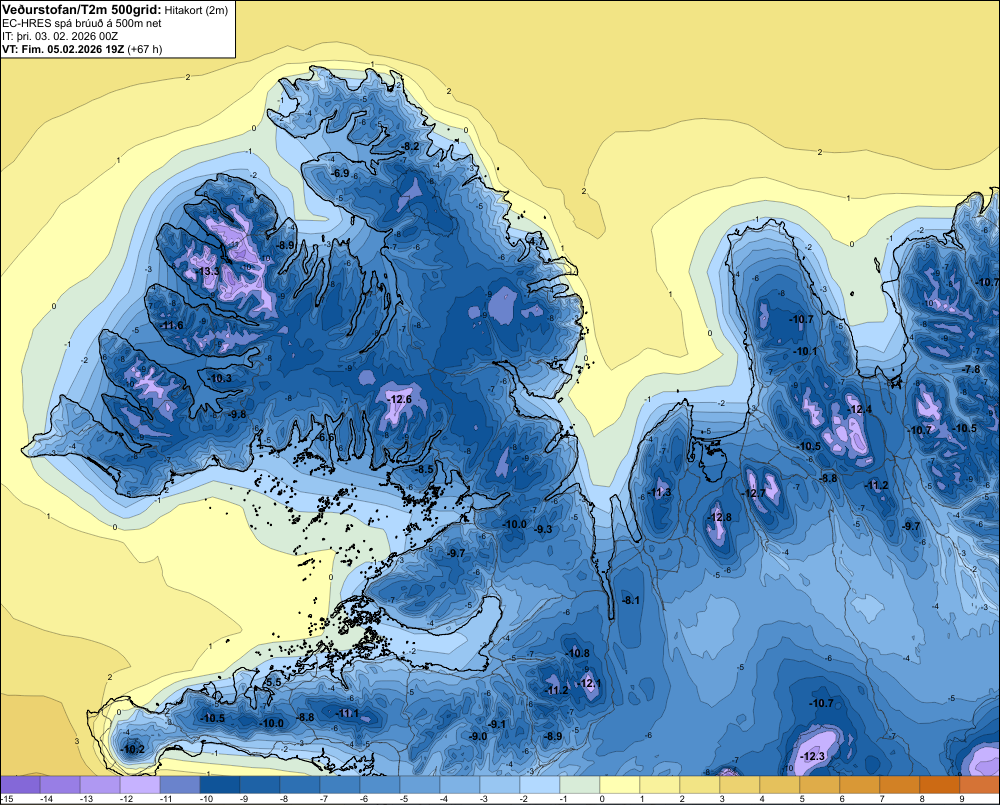Click the "-10.1" temperature label
The height and width of the screenshot is (805, 1000).
coord(805,351)
